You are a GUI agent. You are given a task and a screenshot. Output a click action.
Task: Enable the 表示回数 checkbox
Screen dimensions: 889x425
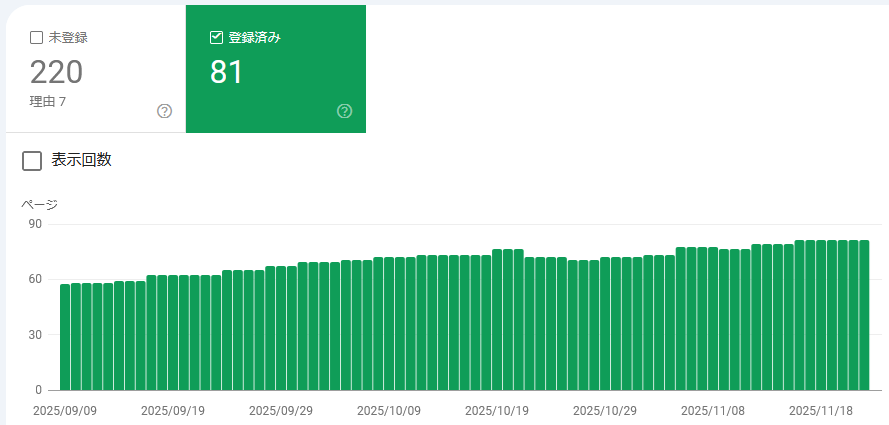pos(32,161)
